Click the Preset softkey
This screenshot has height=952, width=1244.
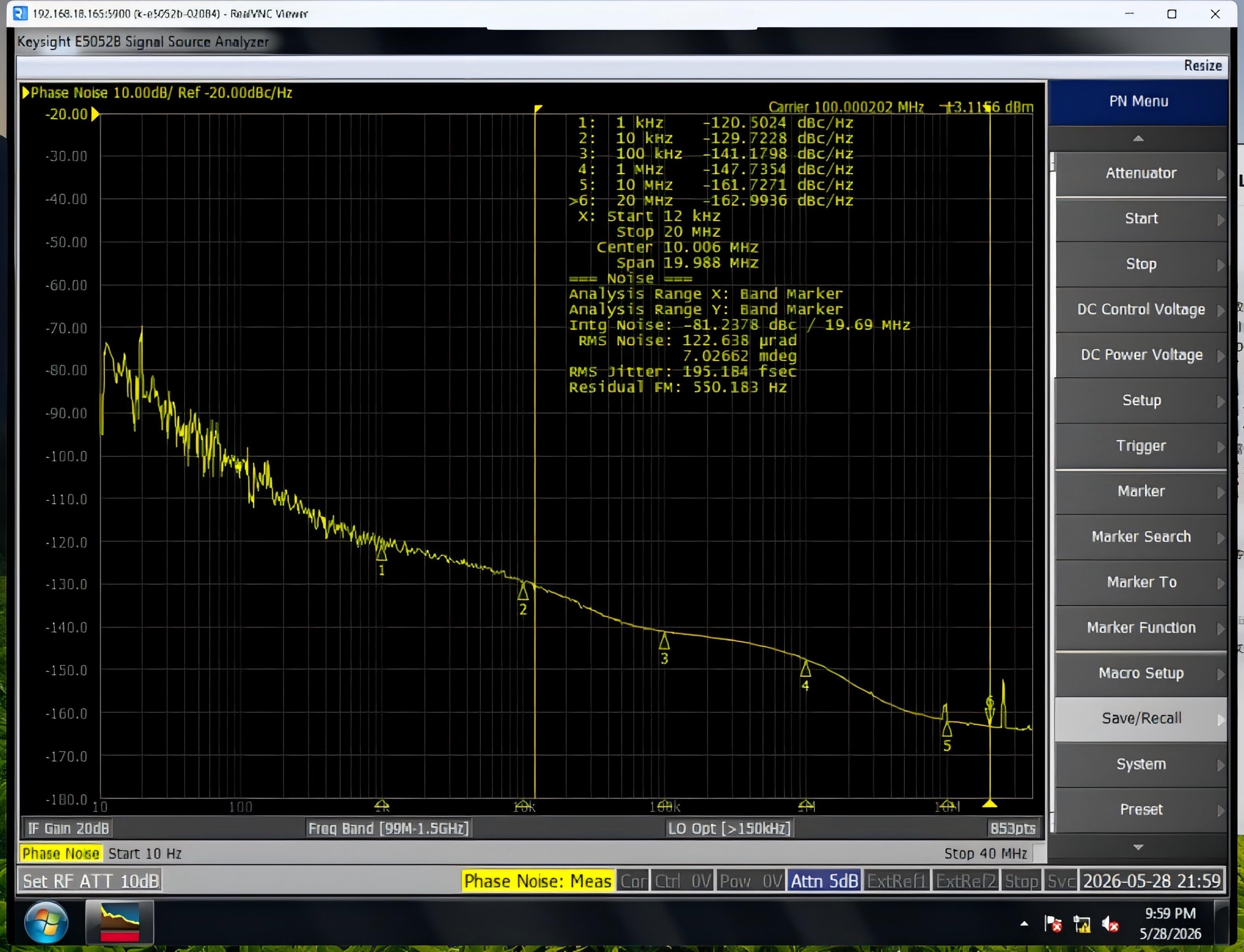1141,810
